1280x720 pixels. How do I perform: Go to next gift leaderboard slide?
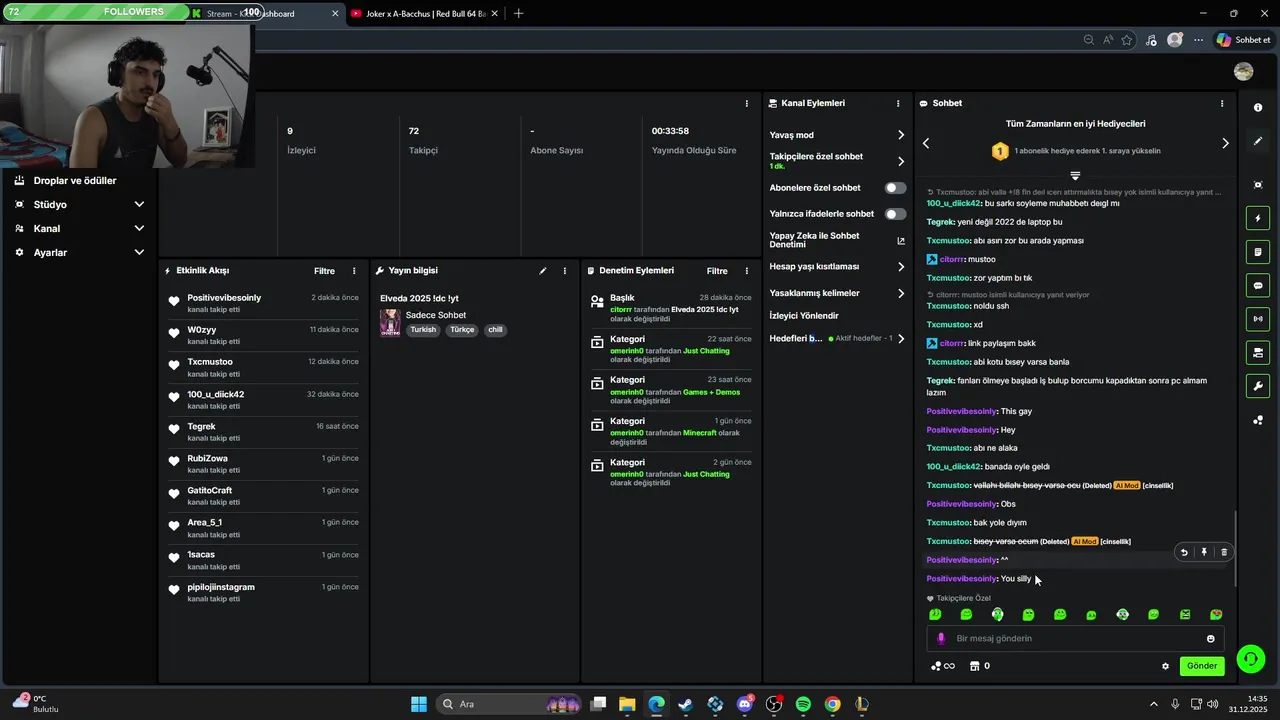coord(1225,143)
